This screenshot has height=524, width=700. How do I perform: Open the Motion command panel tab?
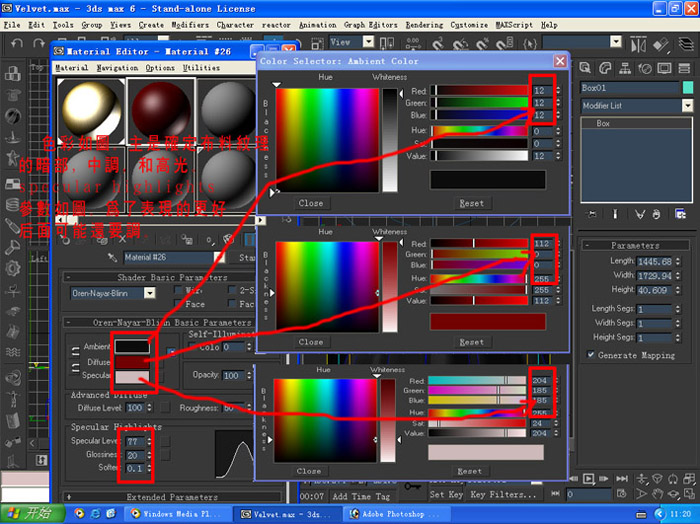[645, 68]
